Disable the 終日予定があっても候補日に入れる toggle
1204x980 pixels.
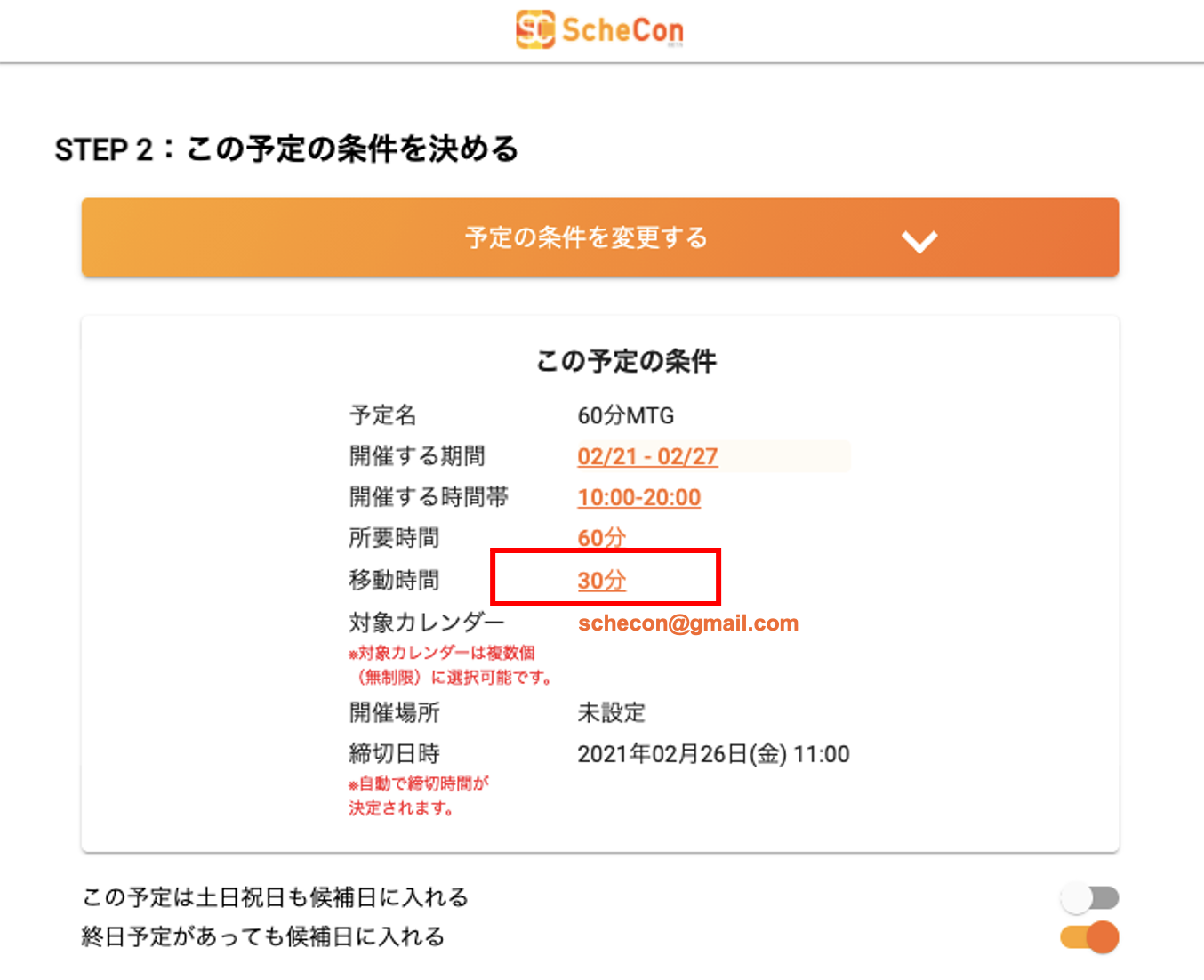tap(1089, 937)
